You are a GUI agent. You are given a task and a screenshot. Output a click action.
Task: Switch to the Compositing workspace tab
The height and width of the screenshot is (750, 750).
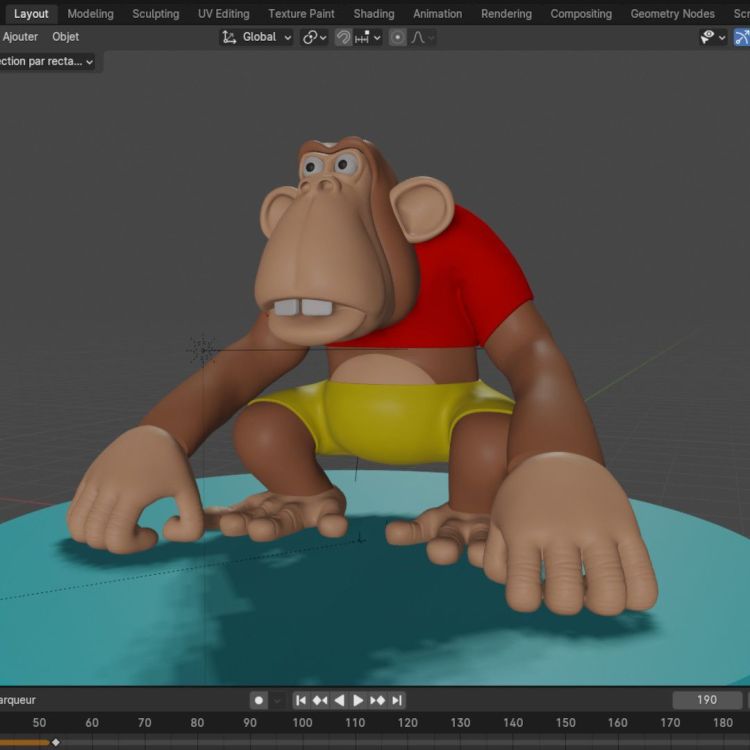point(581,14)
